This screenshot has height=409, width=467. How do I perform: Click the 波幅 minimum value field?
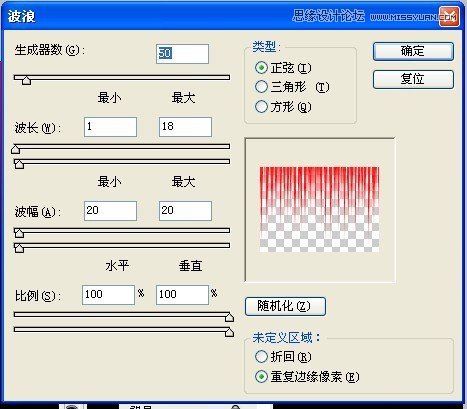(x=110, y=211)
